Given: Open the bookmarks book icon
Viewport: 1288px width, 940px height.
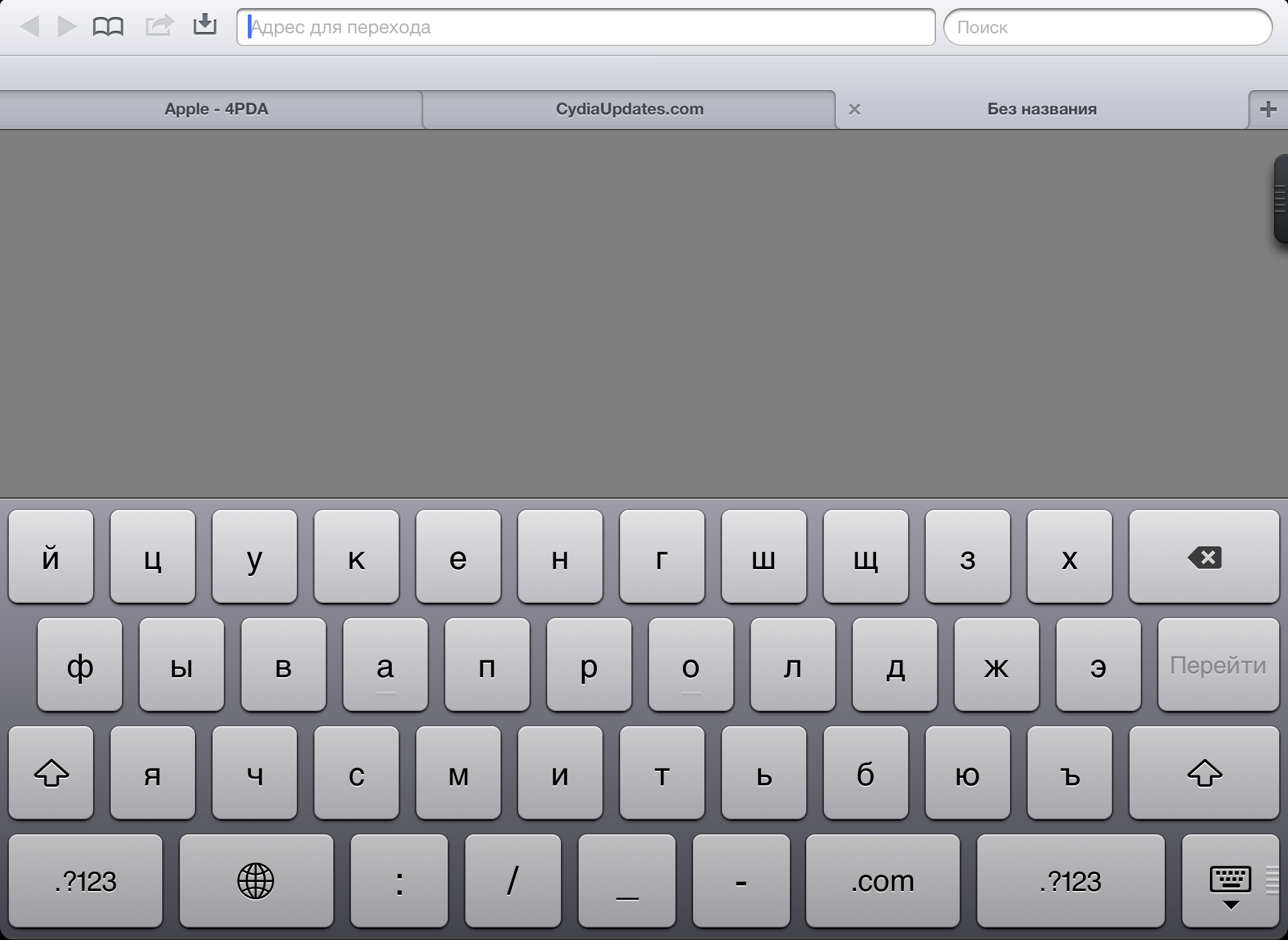Looking at the screenshot, I should click(x=108, y=26).
